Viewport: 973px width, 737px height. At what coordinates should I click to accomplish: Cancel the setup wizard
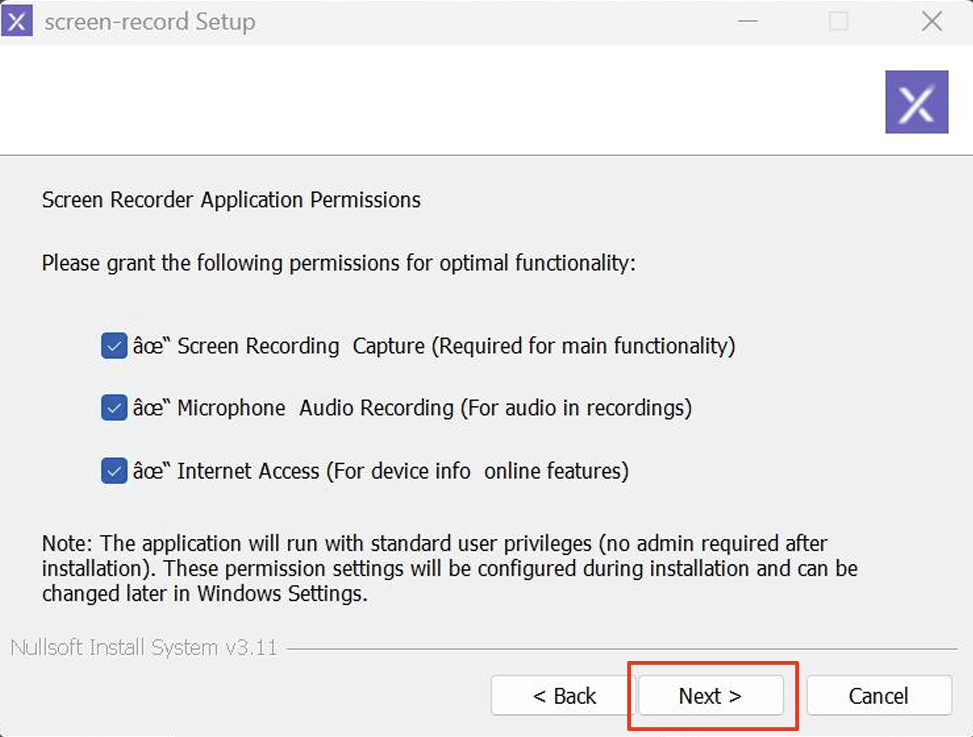coord(878,696)
